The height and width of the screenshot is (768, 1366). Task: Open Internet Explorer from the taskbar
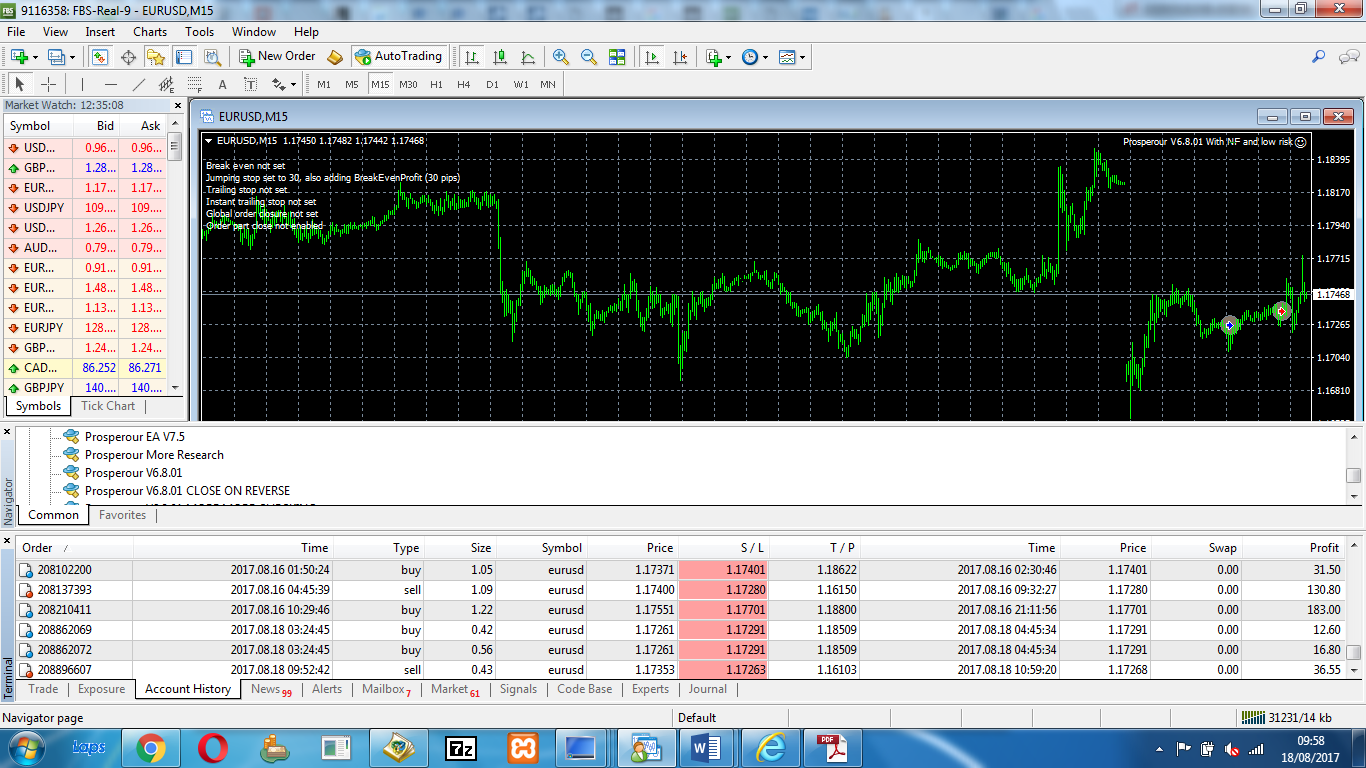[771, 747]
